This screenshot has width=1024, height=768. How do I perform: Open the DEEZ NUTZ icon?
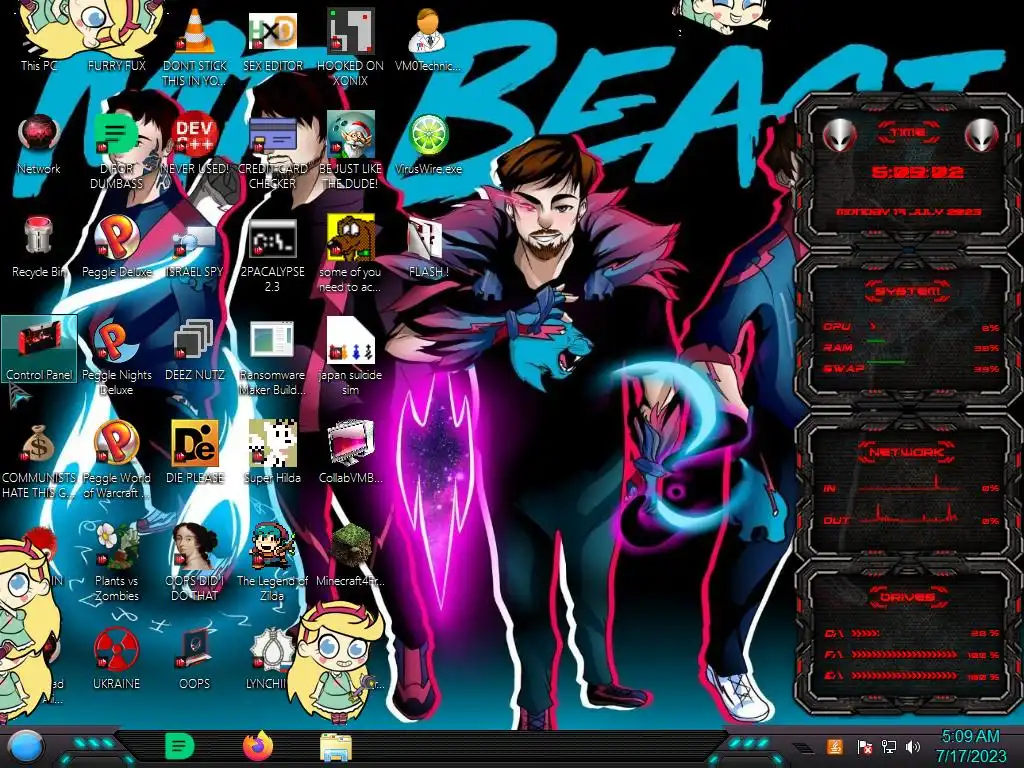pos(195,350)
